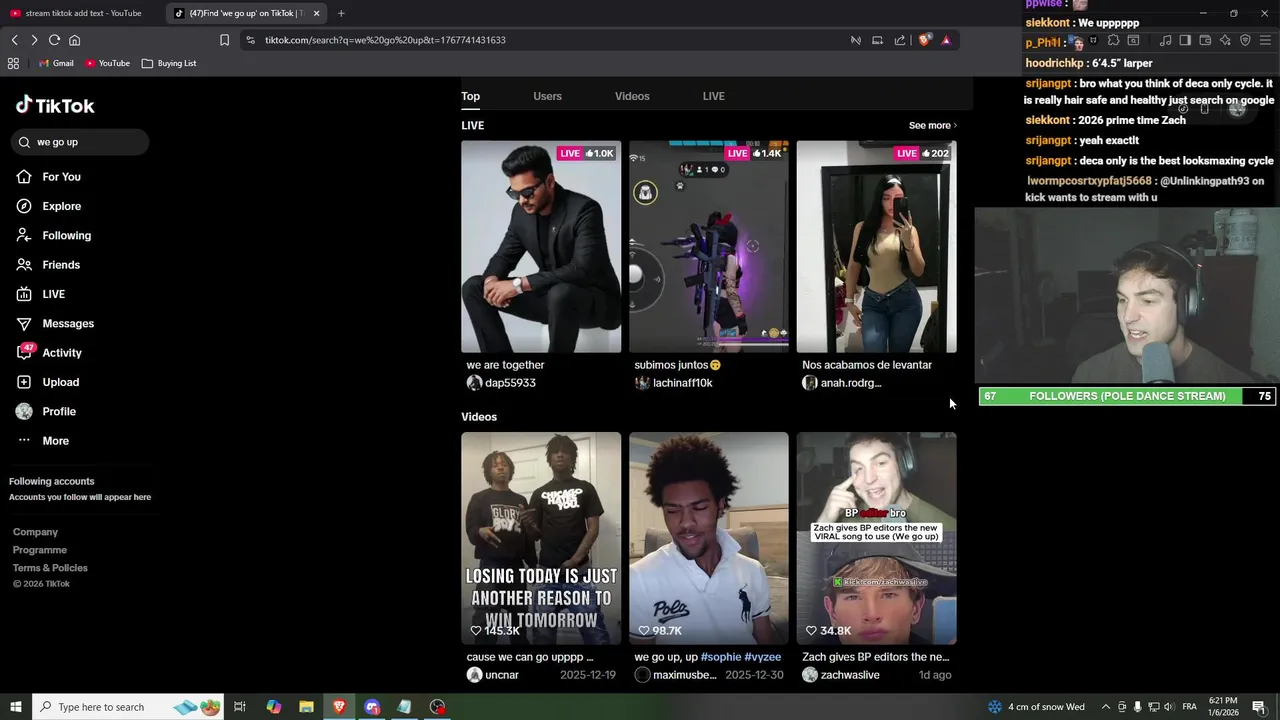Open the taskbar clock and date
The height and width of the screenshot is (720, 1280).
(1223, 707)
